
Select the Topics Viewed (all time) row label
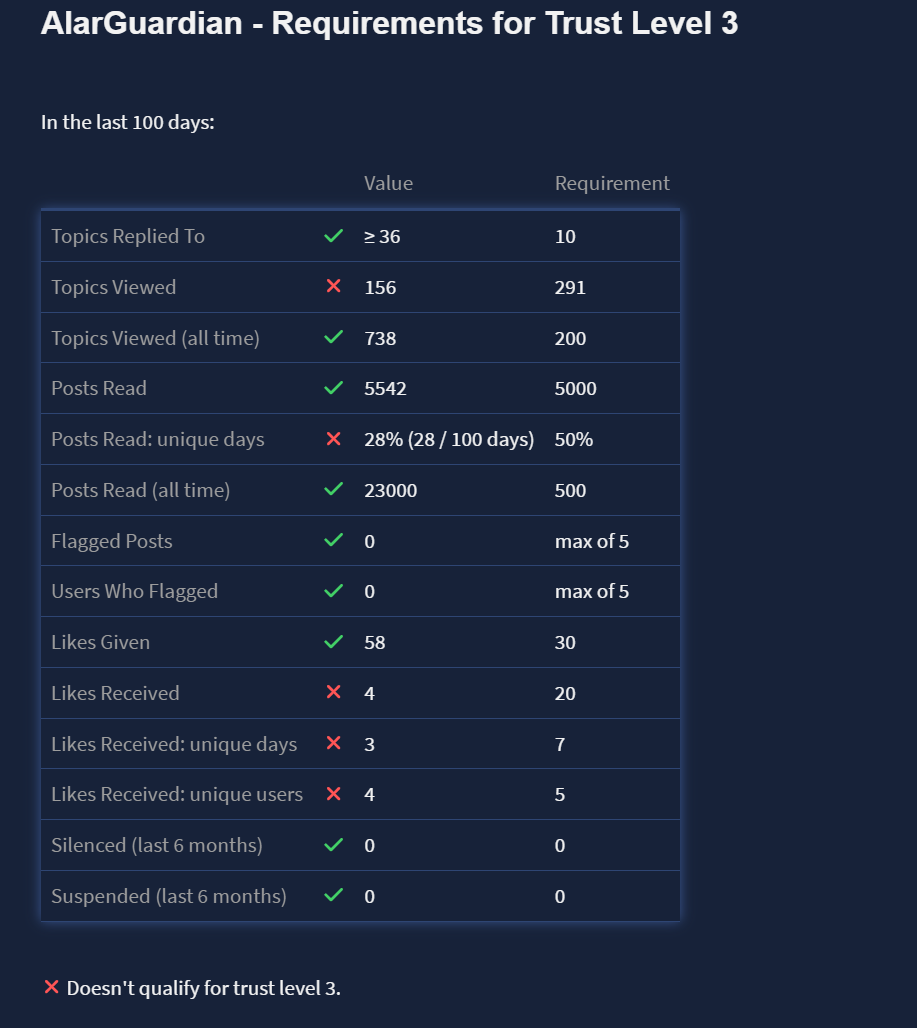(x=155, y=338)
